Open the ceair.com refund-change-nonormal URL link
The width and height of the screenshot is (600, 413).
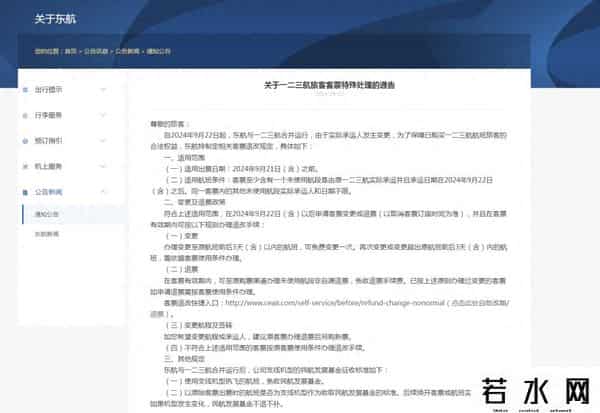pyautogui.click(x=335, y=303)
